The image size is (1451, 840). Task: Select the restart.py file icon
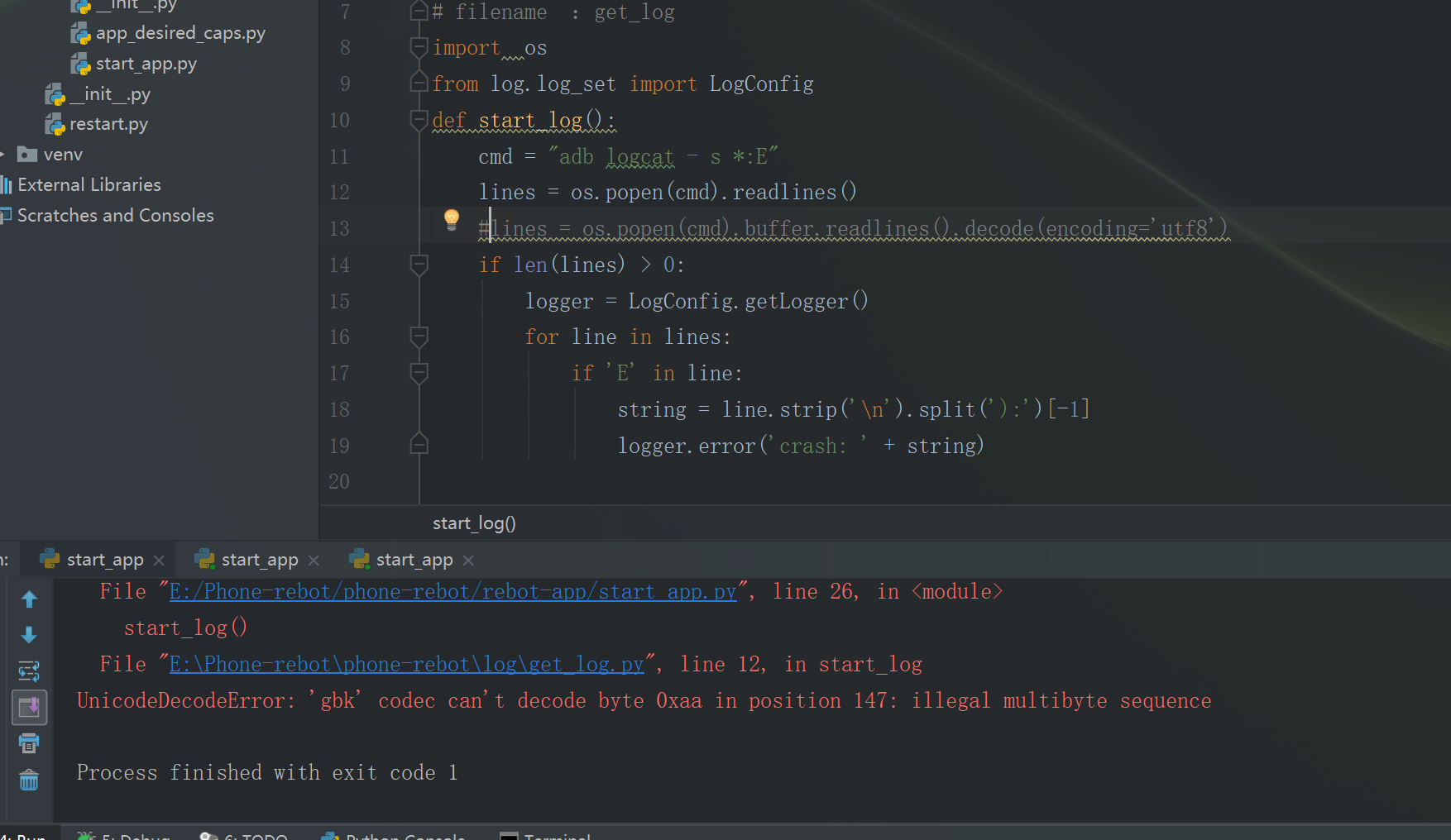tap(55, 123)
